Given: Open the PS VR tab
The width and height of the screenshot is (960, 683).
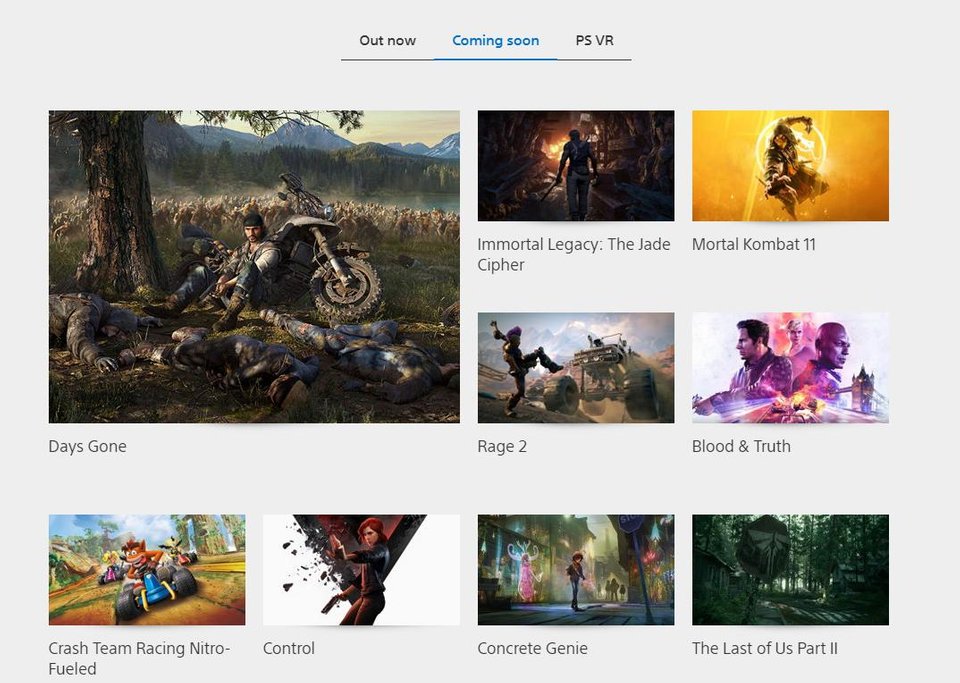Looking at the screenshot, I should pyautogui.click(x=594, y=41).
